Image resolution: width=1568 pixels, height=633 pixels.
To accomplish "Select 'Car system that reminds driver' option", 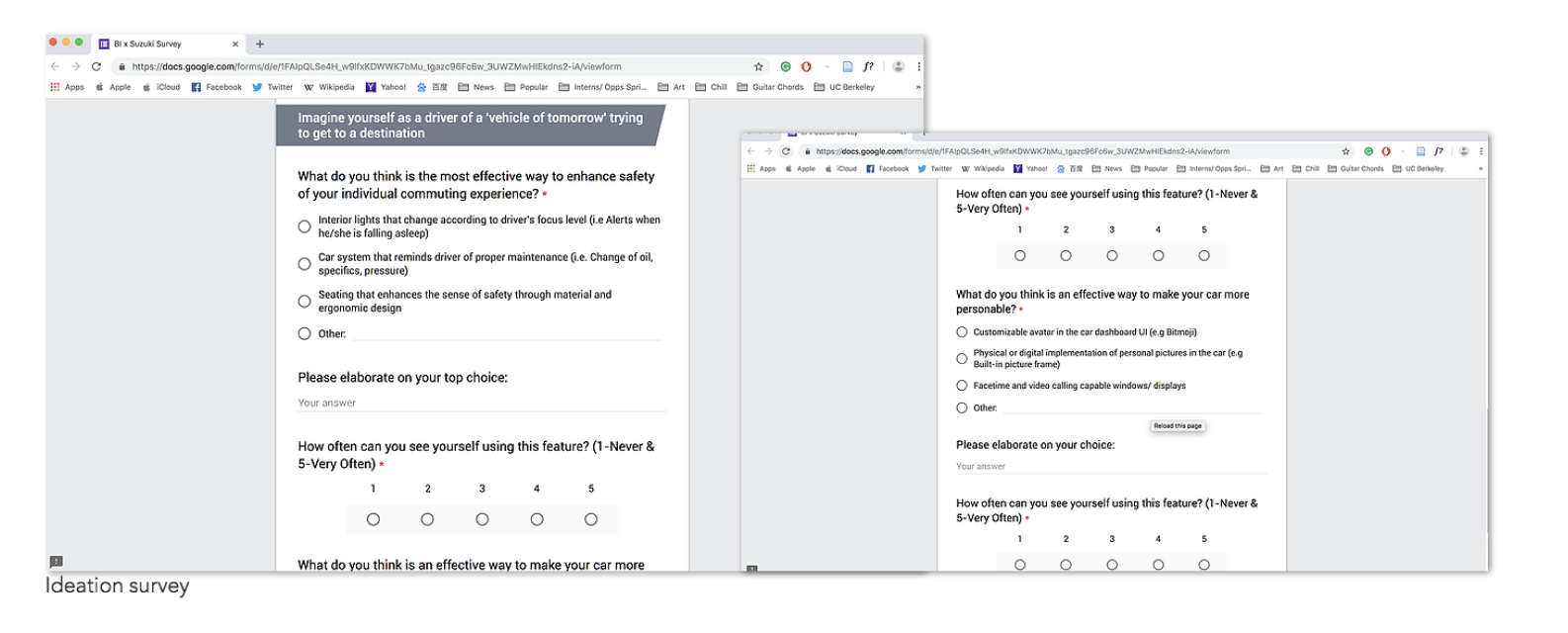I will pyautogui.click(x=305, y=264).
